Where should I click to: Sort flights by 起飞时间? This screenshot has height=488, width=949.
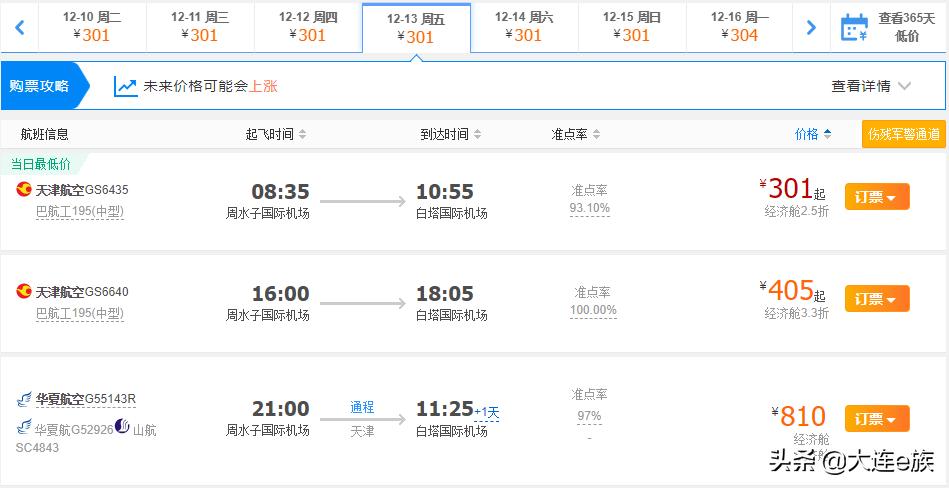(x=275, y=134)
